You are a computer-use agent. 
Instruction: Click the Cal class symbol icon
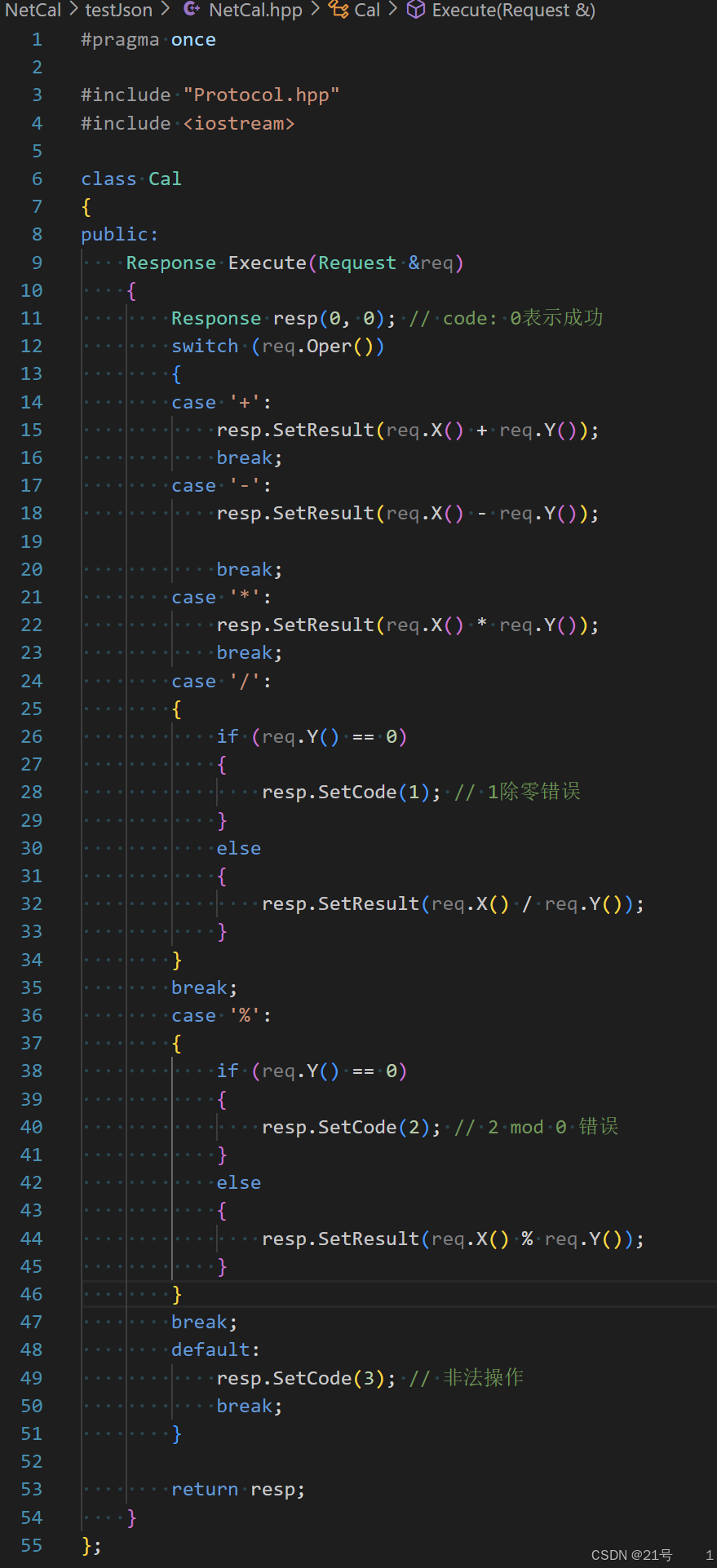click(339, 10)
